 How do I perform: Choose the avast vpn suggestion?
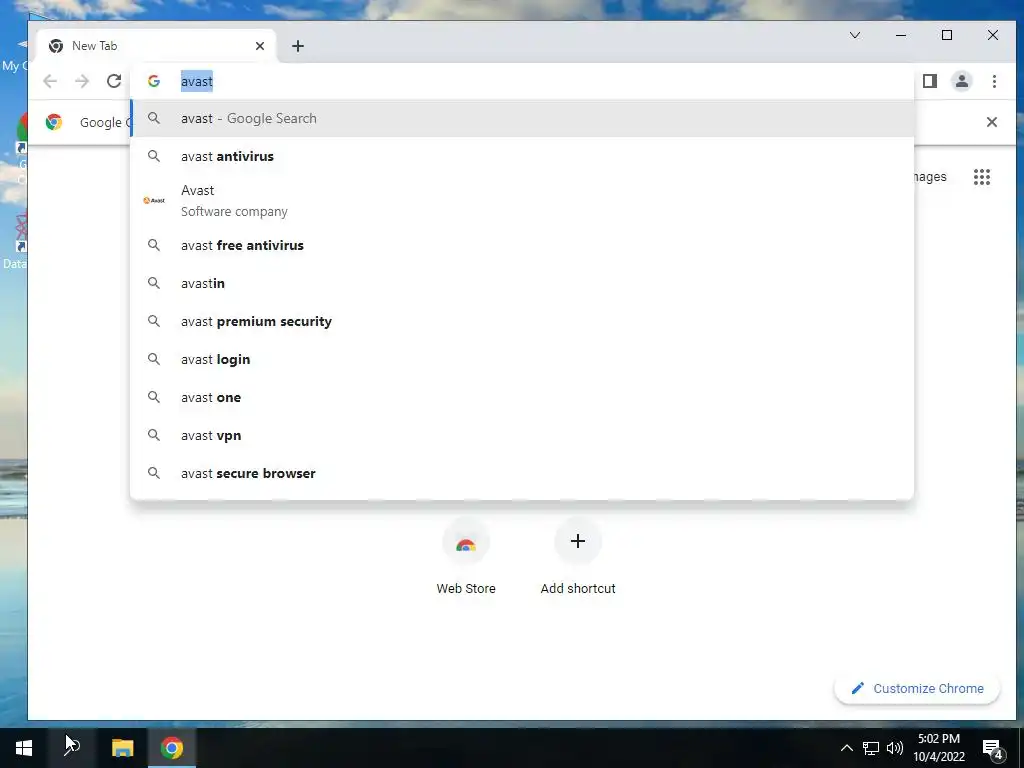[x=522, y=435]
